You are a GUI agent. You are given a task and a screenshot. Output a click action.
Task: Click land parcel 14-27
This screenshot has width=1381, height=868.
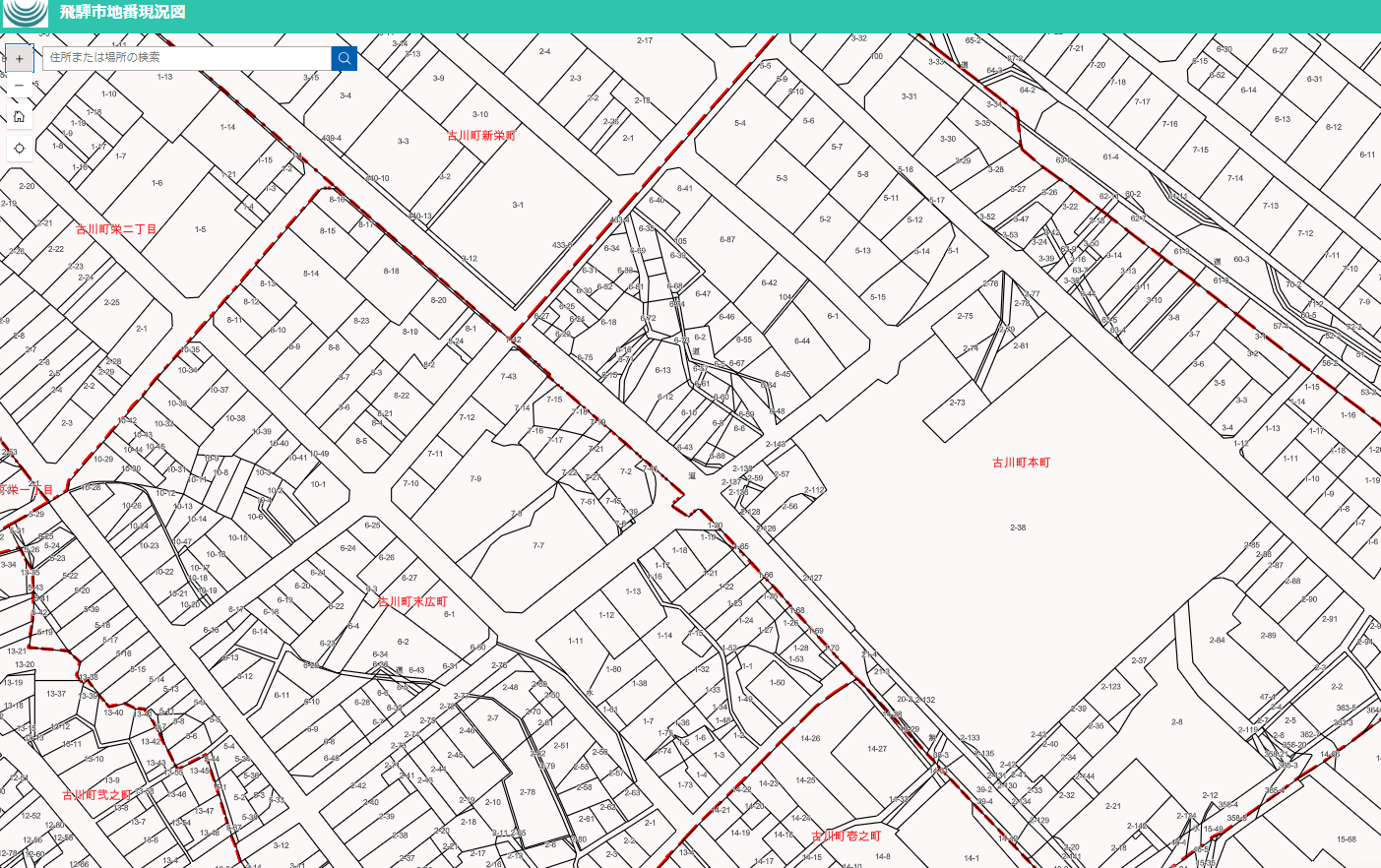[877, 749]
